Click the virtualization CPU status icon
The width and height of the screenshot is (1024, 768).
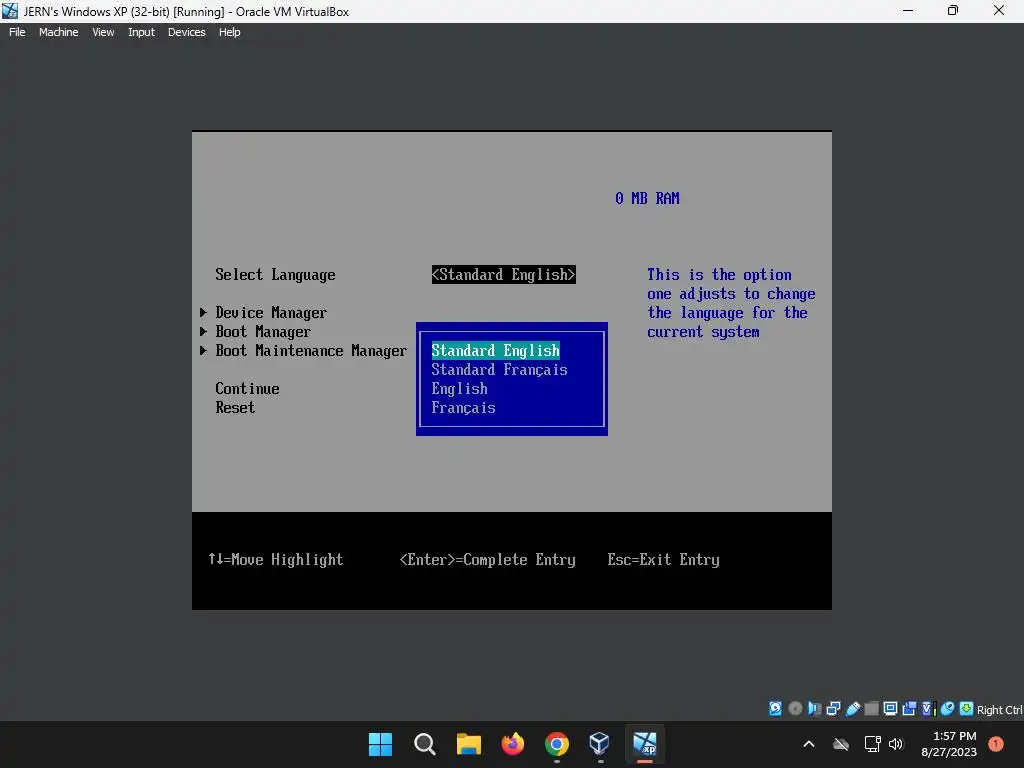[x=928, y=709]
